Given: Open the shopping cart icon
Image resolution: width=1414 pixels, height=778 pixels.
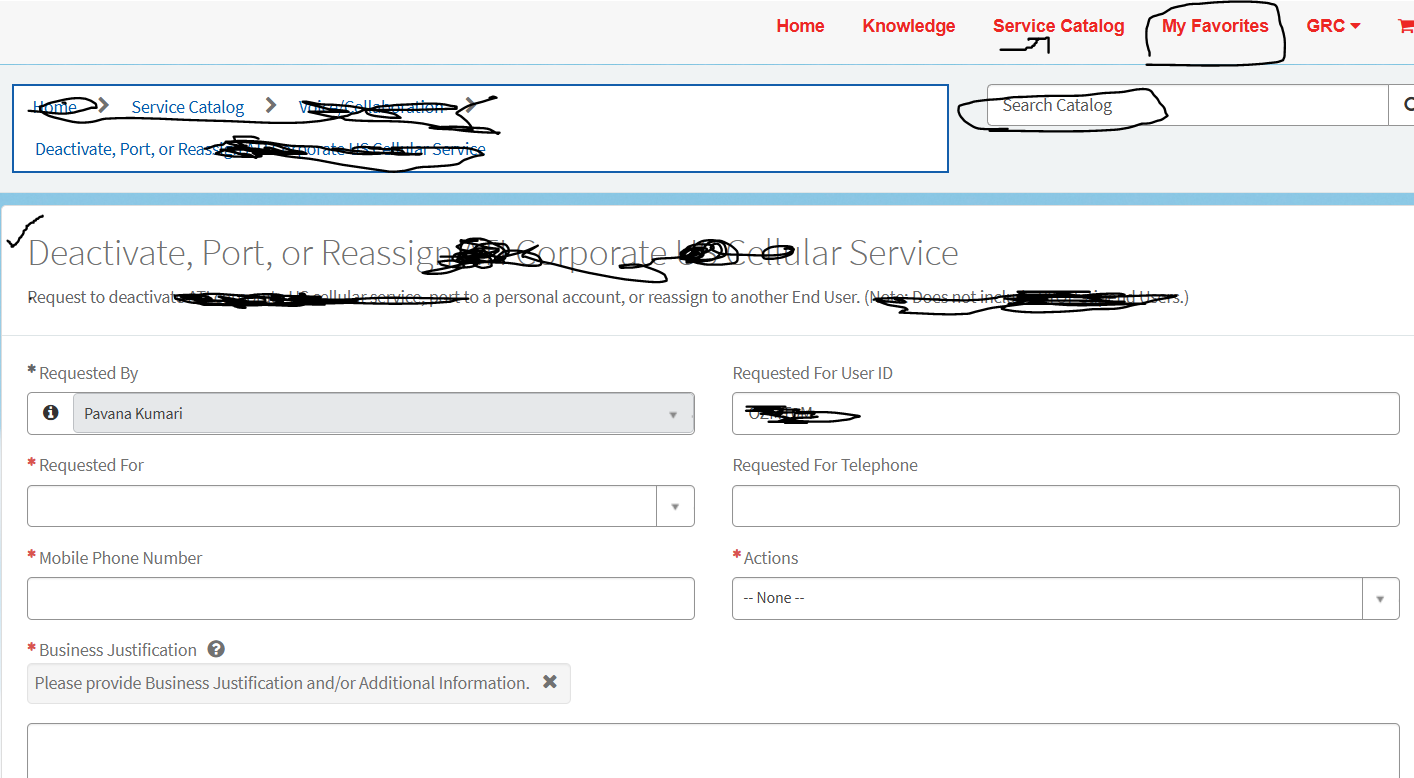Looking at the screenshot, I should pos(1406,26).
